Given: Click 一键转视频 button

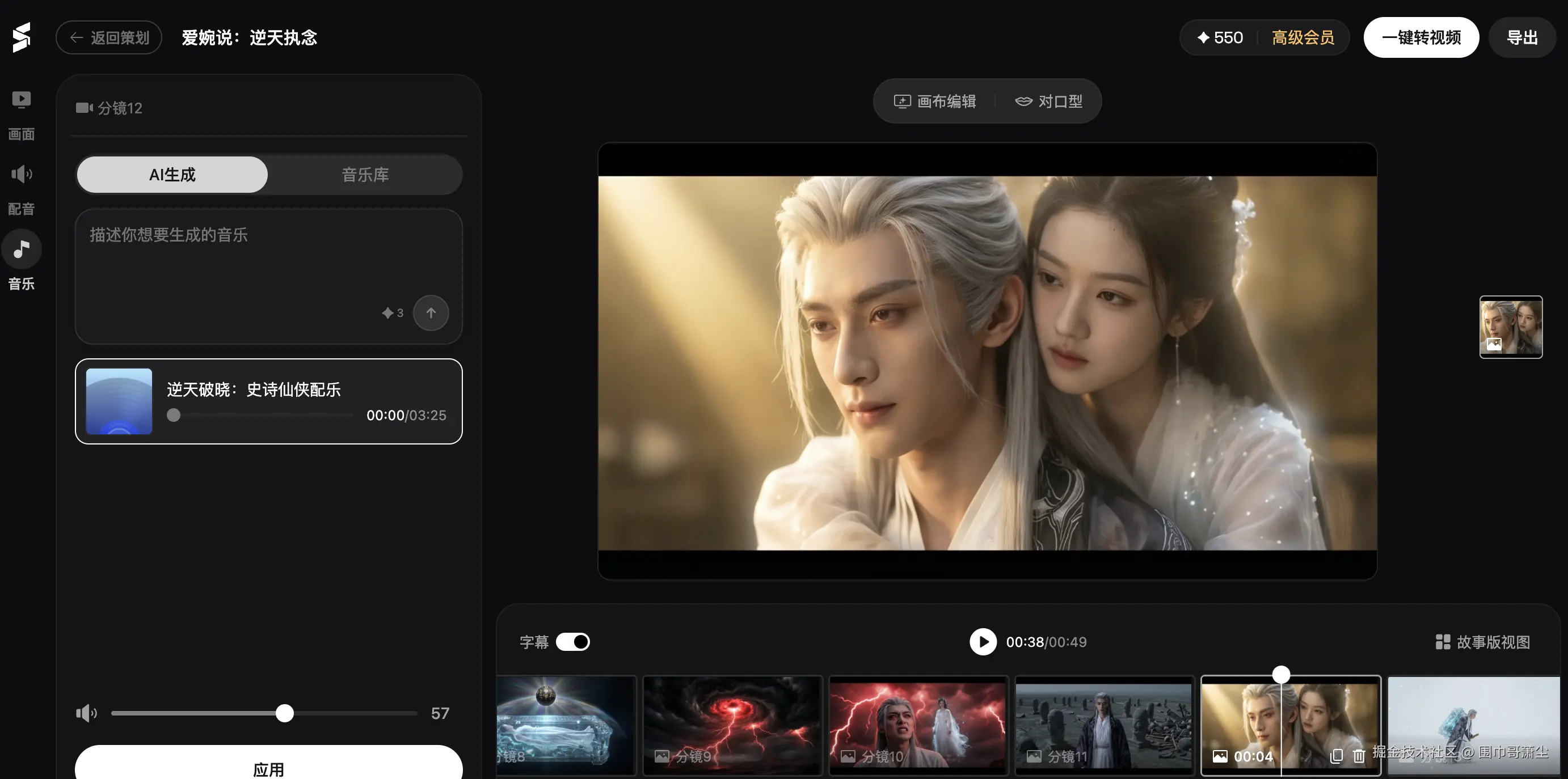Looking at the screenshot, I should click(1421, 38).
